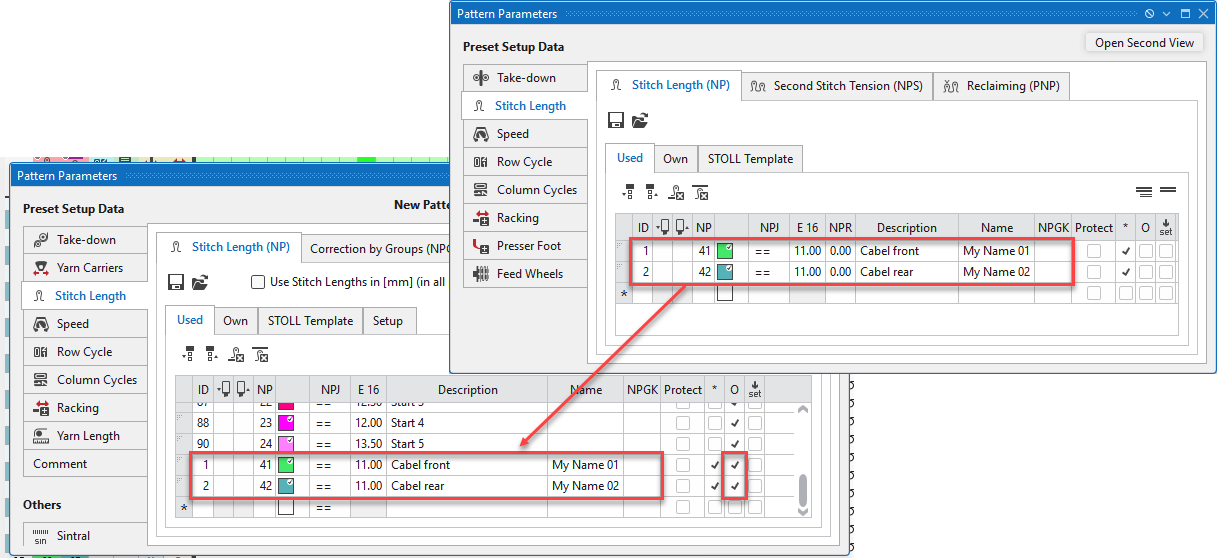Click the floppy-disk save icon in the upper-right window
1217x558 pixels.
coord(616,120)
